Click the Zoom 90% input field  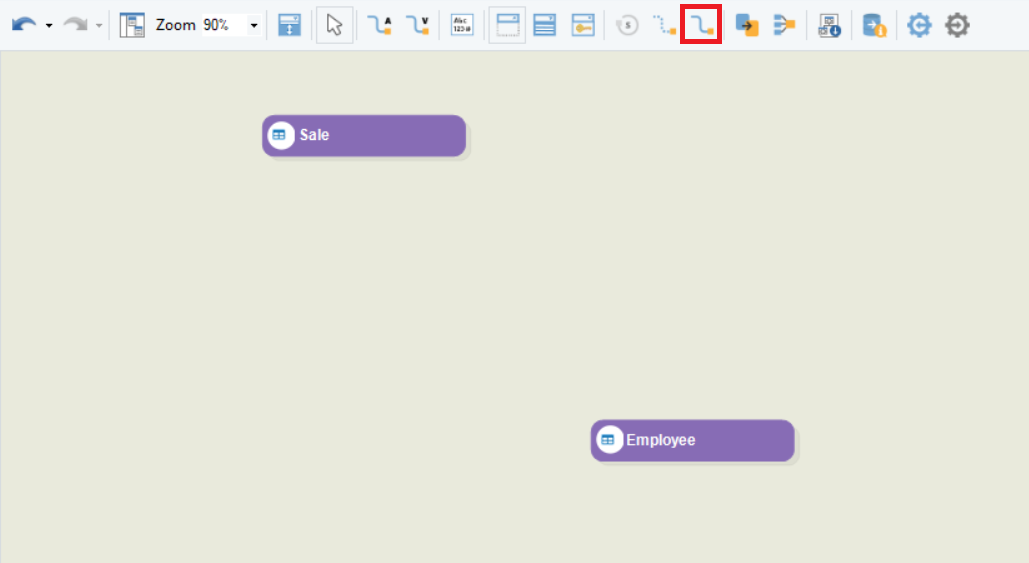click(x=221, y=25)
